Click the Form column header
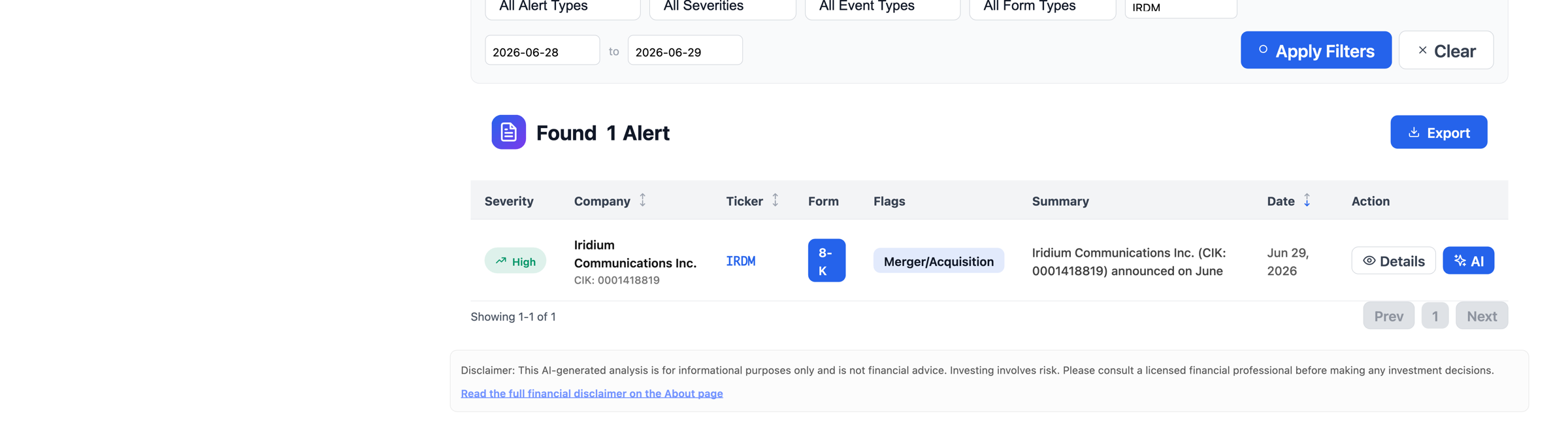 (823, 201)
